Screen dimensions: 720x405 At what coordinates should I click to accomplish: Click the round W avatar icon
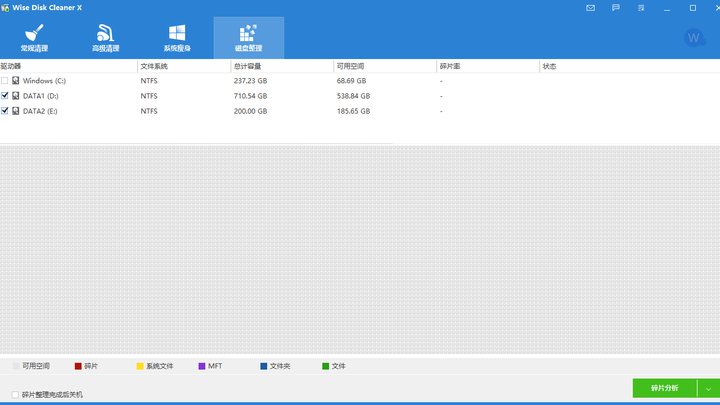click(x=694, y=38)
